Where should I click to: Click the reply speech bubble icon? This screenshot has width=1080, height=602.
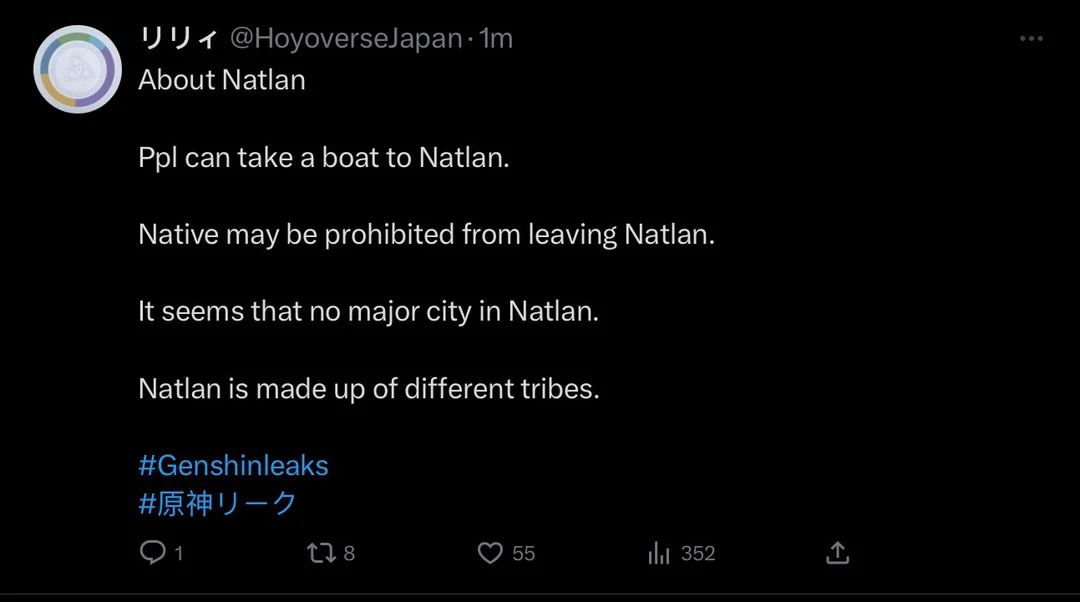point(152,552)
